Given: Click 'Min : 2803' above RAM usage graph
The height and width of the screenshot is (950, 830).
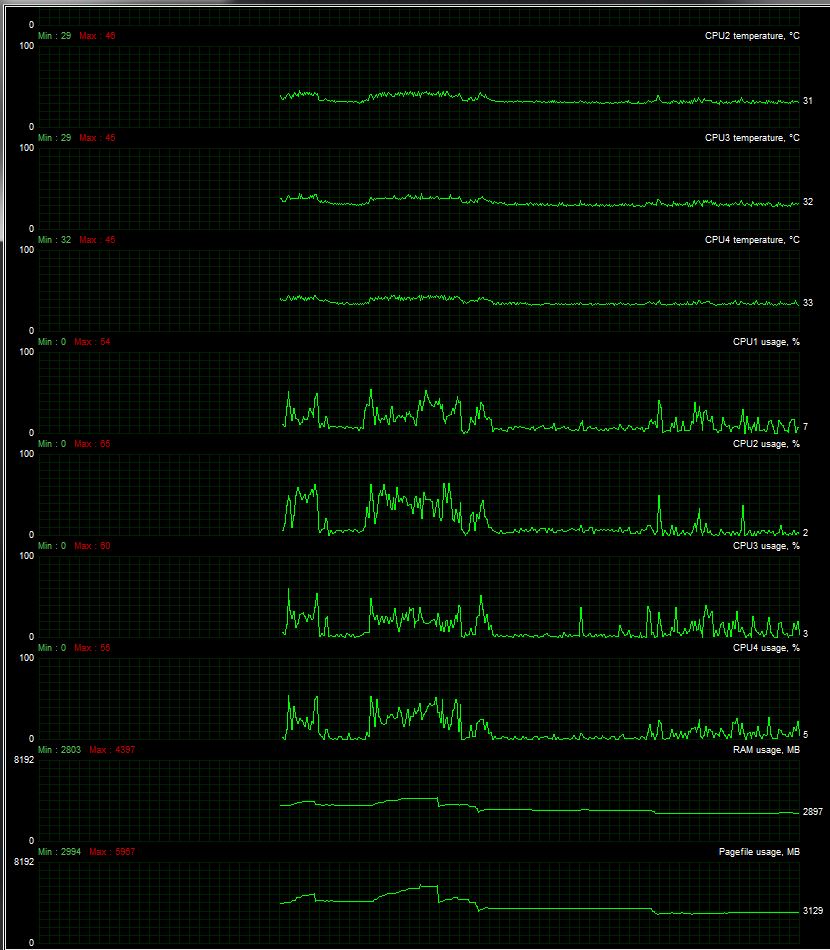Looking at the screenshot, I should [59, 749].
